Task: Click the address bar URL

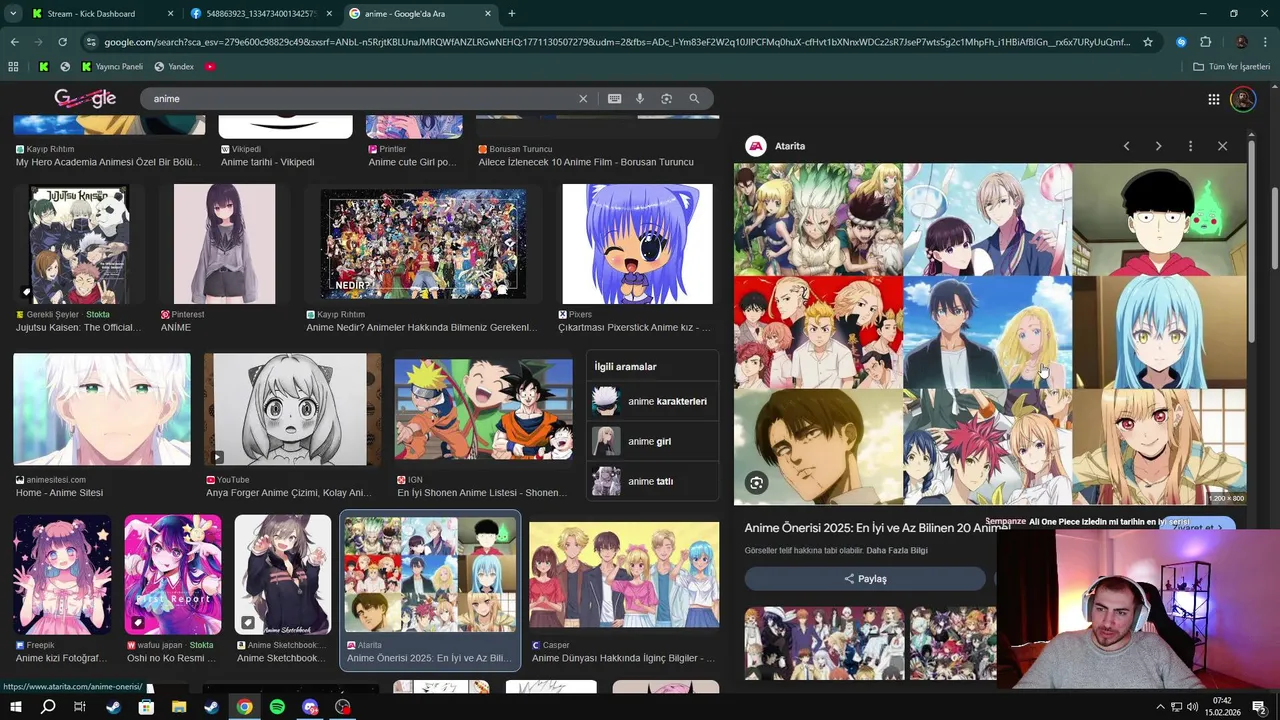Action: coord(617,42)
